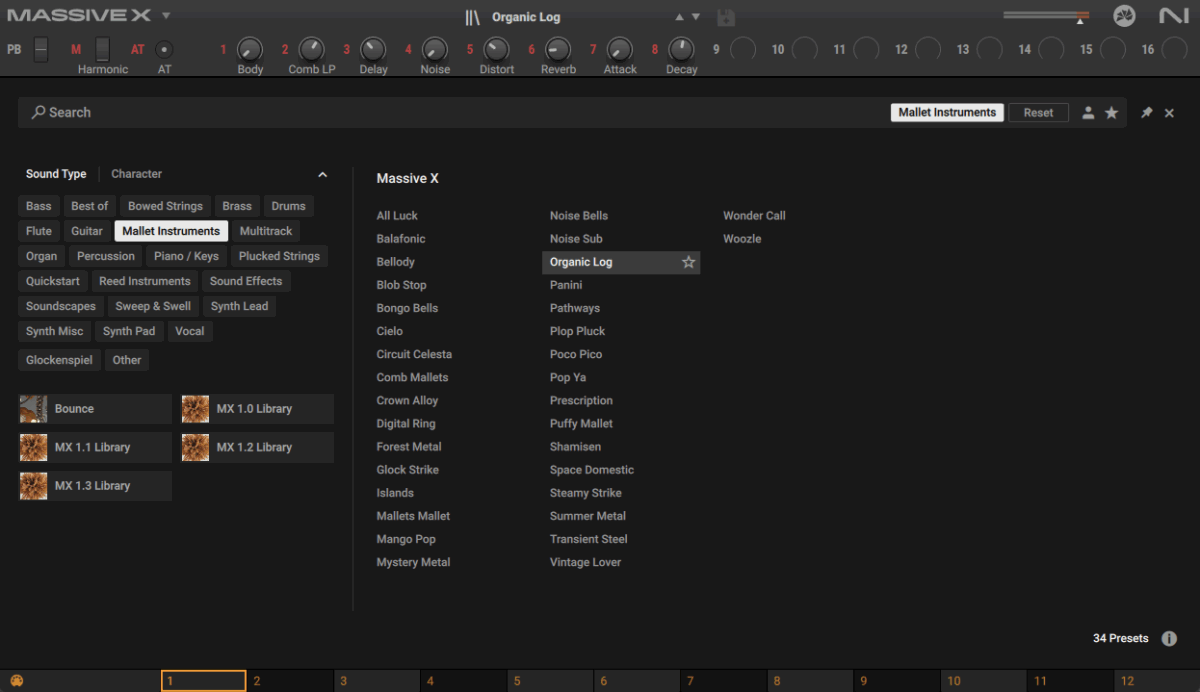Load the next preset arrow down
This screenshot has height=692, width=1200.
(696, 17)
